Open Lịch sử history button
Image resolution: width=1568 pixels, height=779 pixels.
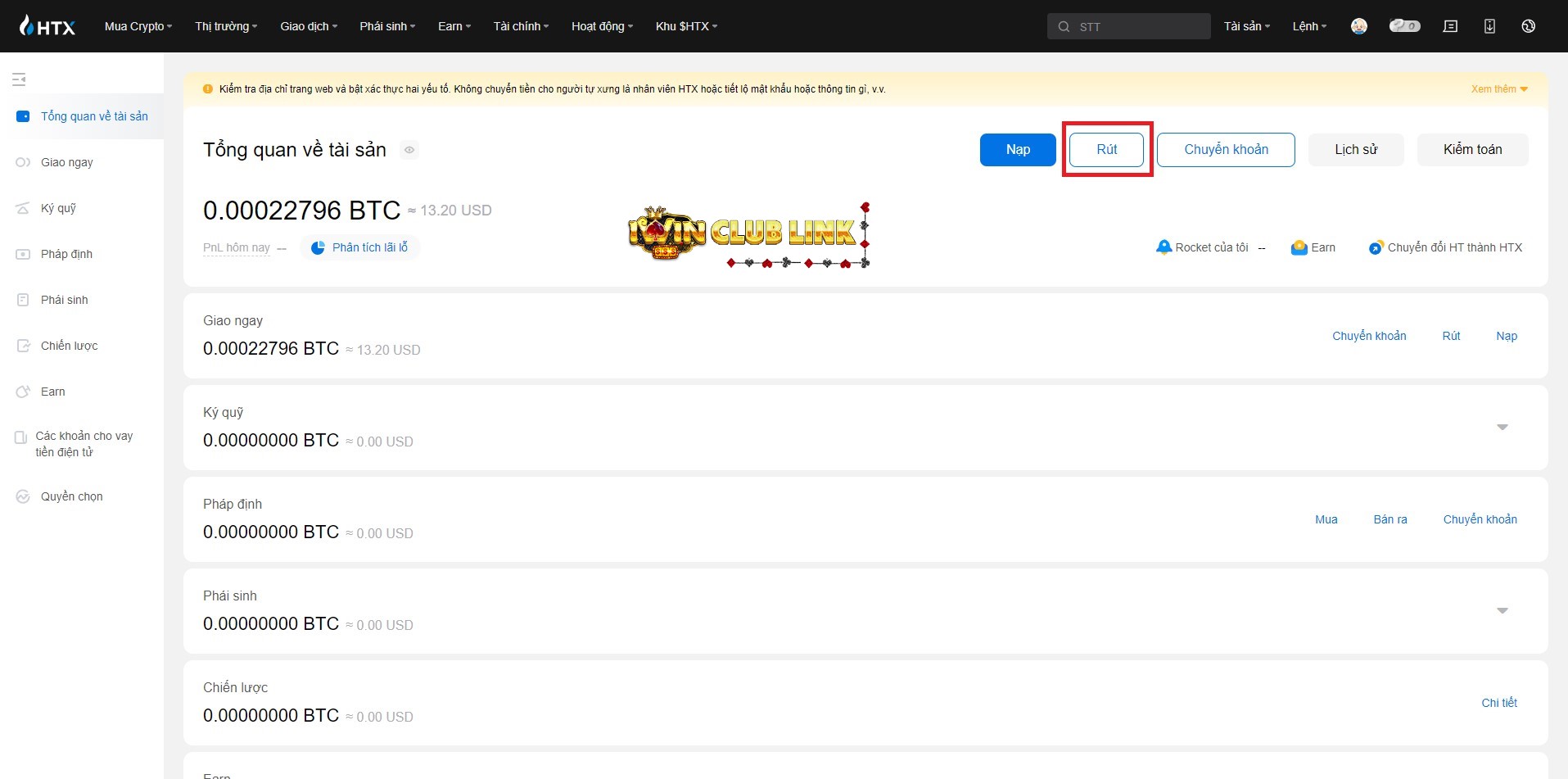click(1356, 150)
